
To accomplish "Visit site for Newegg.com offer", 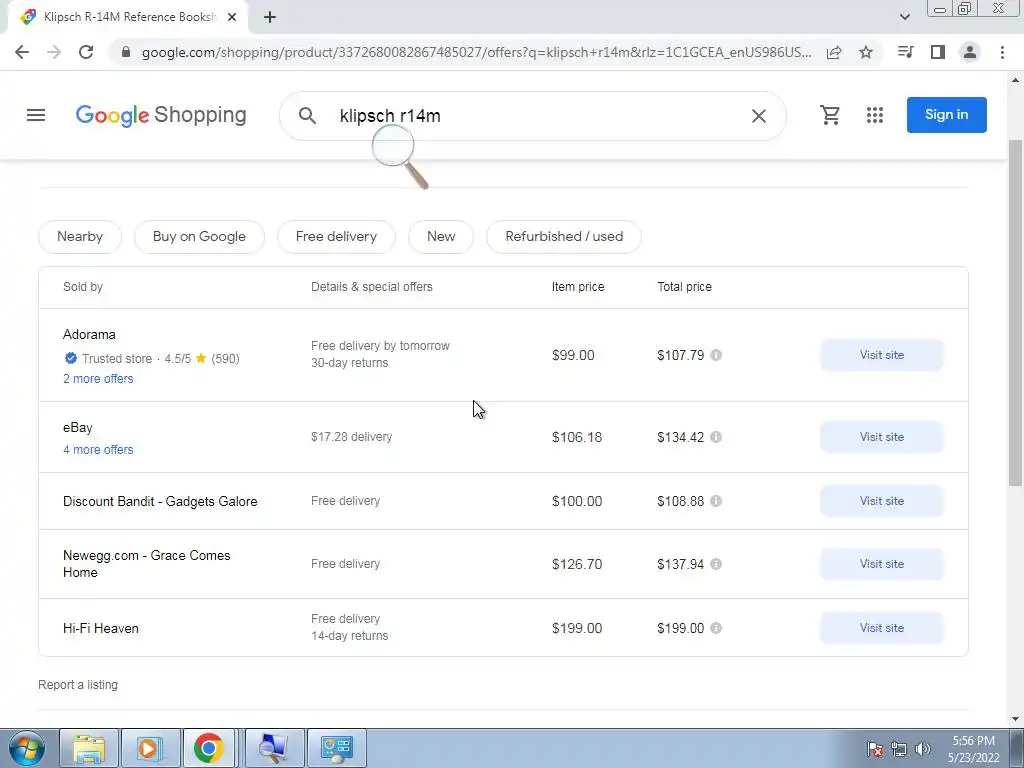I will click(x=882, y=564).
